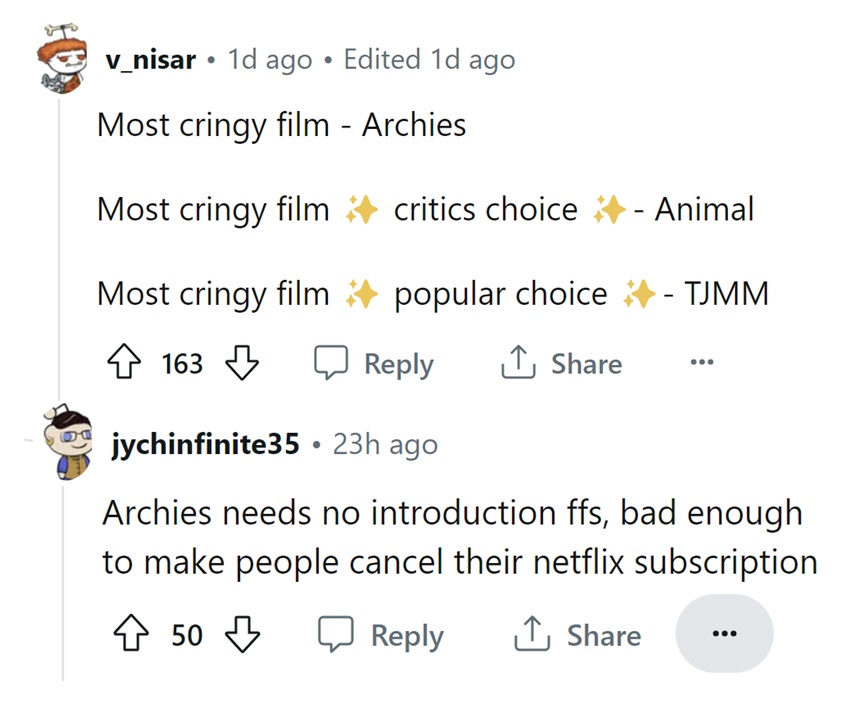Visit the jychinfinite35 username link
855x702 pixels.
coord(206,444)
